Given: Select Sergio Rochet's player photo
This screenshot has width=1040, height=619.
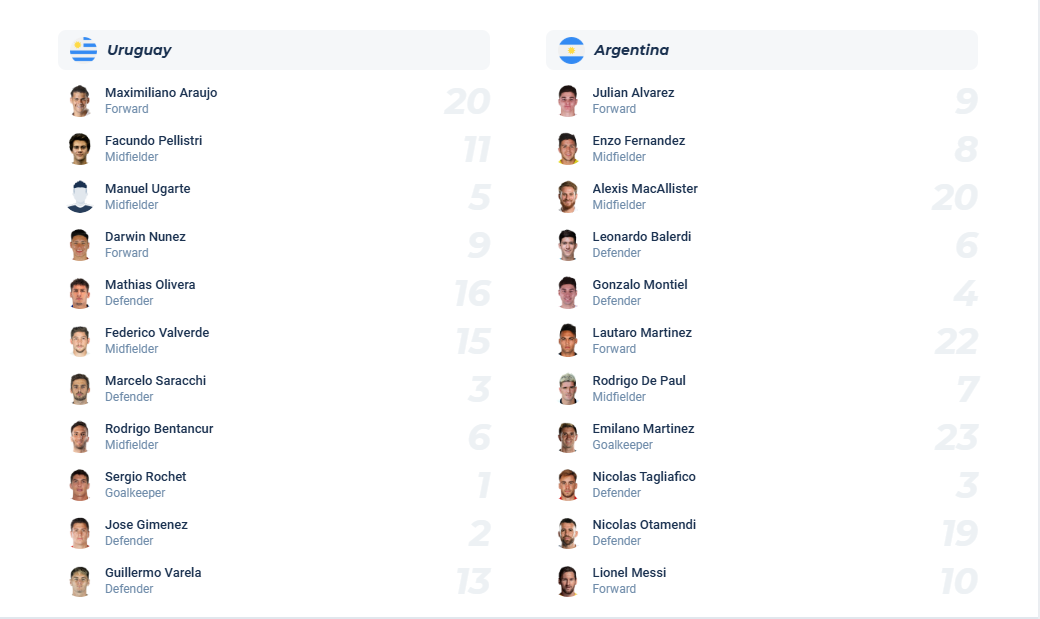Looking at the screenshot, I should click(x=80, y=484).
